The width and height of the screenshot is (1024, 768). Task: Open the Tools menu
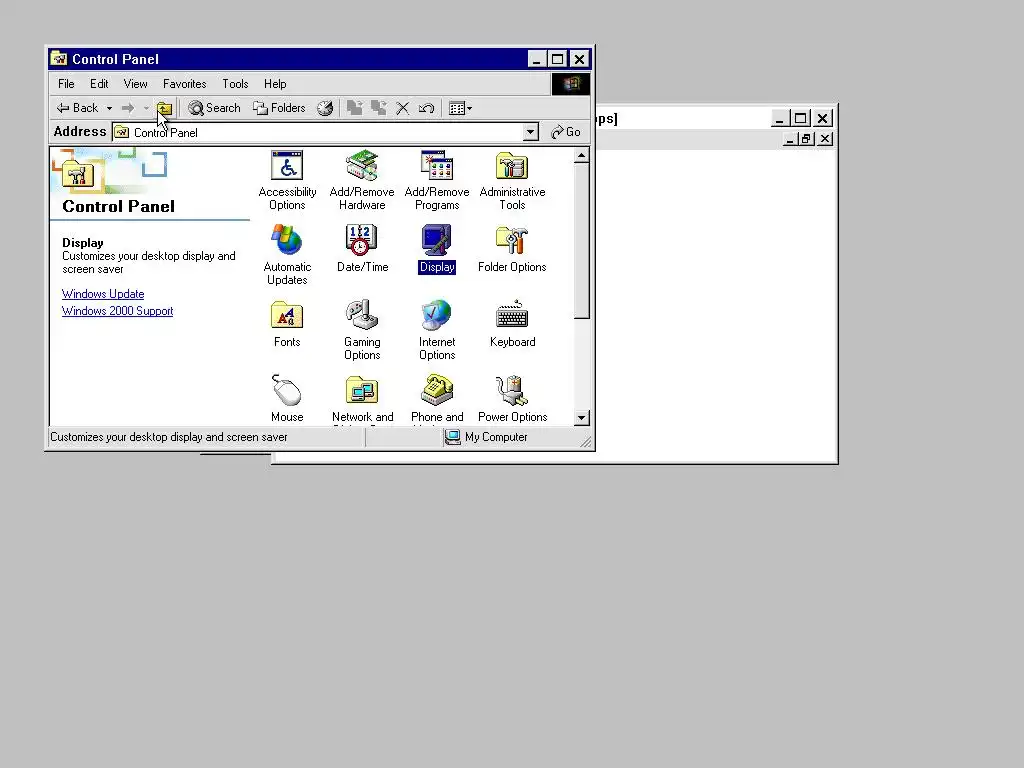tap(235, 84)
